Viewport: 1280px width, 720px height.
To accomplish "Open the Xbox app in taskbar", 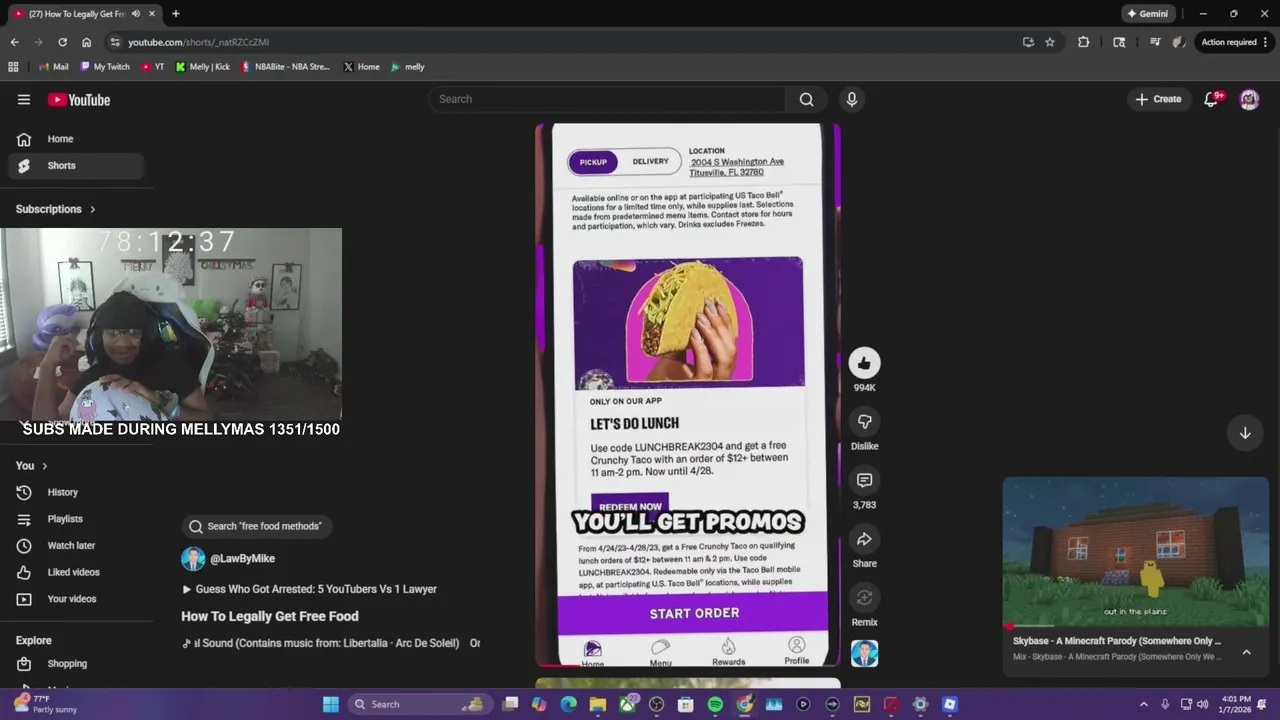I will (627, 704).
